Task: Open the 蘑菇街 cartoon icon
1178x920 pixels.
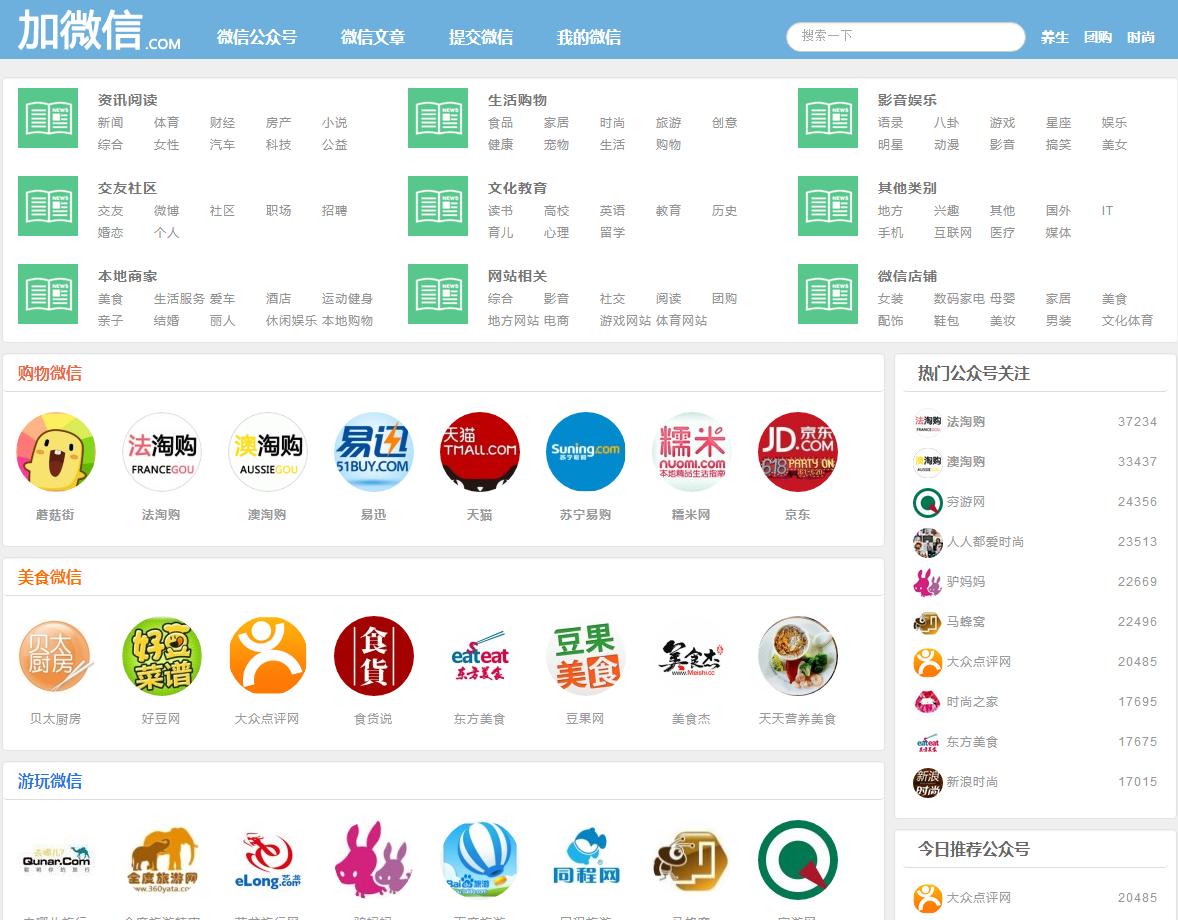Action: tap(56, 451)
